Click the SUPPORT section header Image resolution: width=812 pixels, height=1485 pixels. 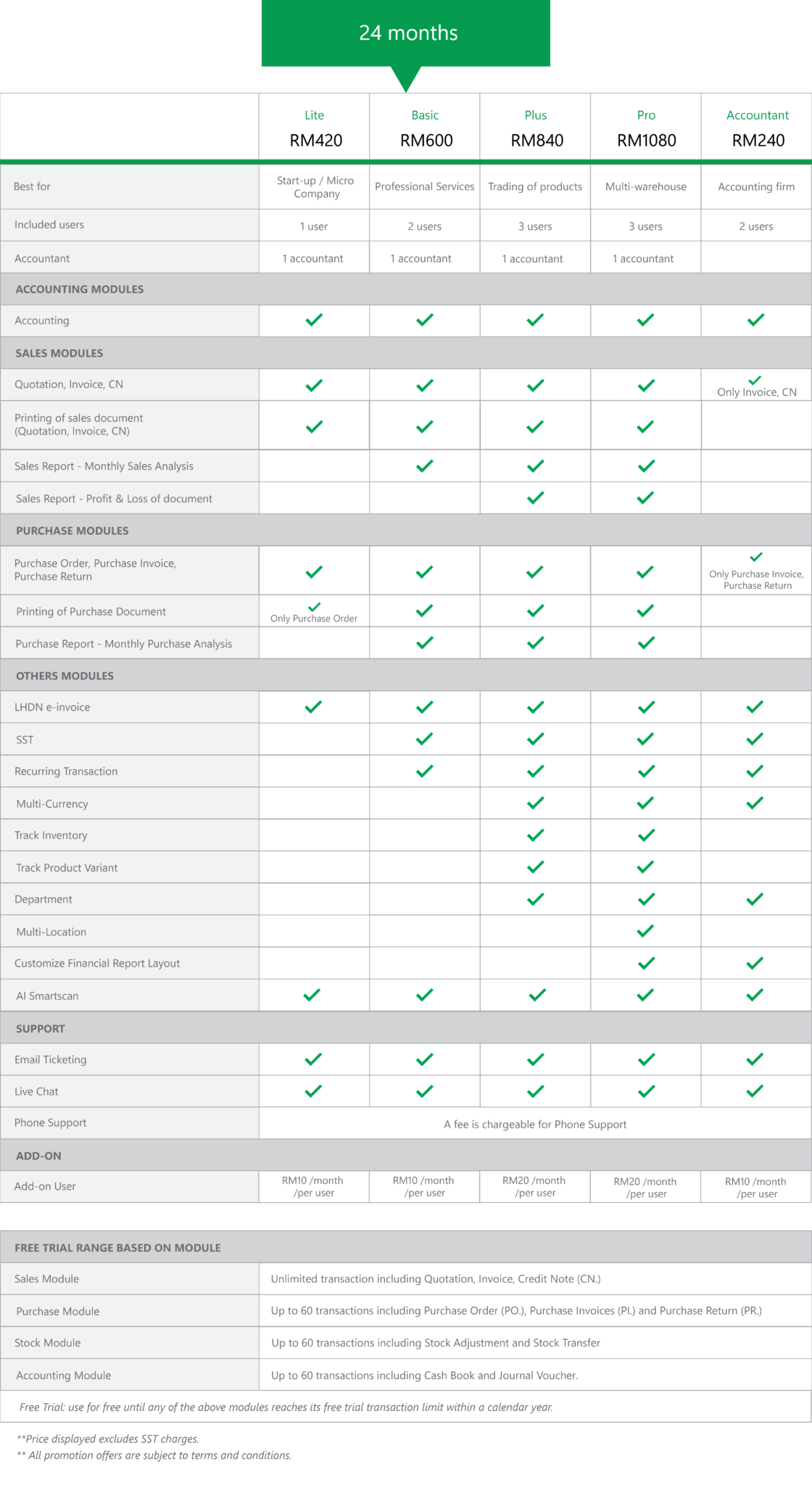[x=41, y=1028]
